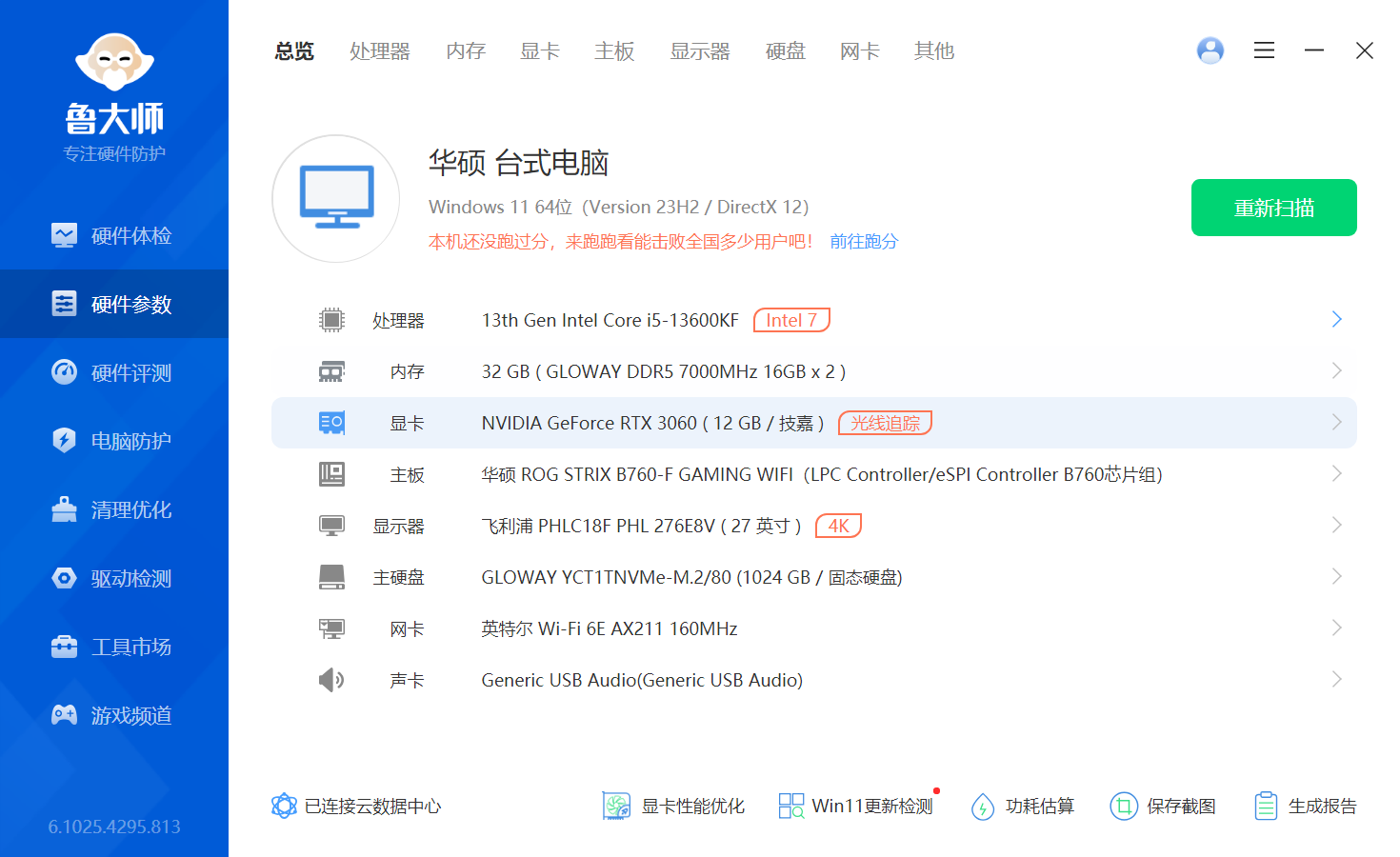Switch to the 显卡 top tab
The width and height of the screenshot is (1400, 857).
pyautogui.click(x=540, y=51)
